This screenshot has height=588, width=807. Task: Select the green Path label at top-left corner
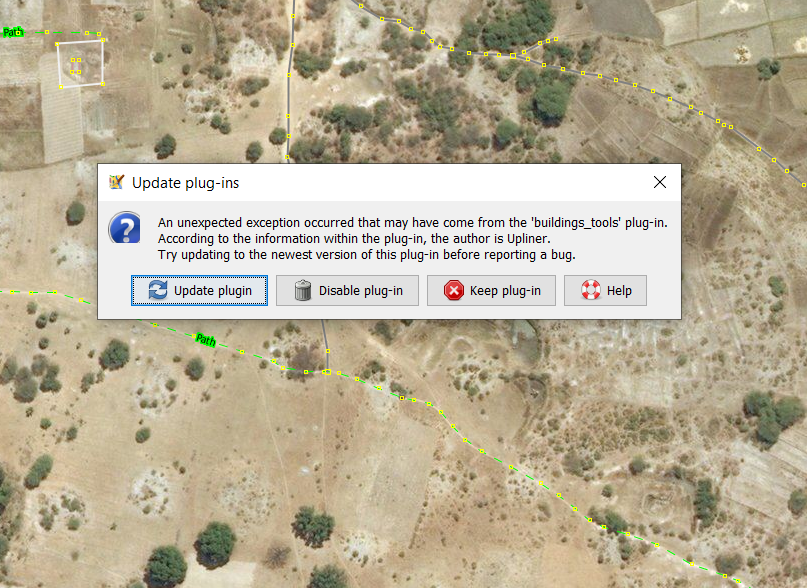pos(13,32)
